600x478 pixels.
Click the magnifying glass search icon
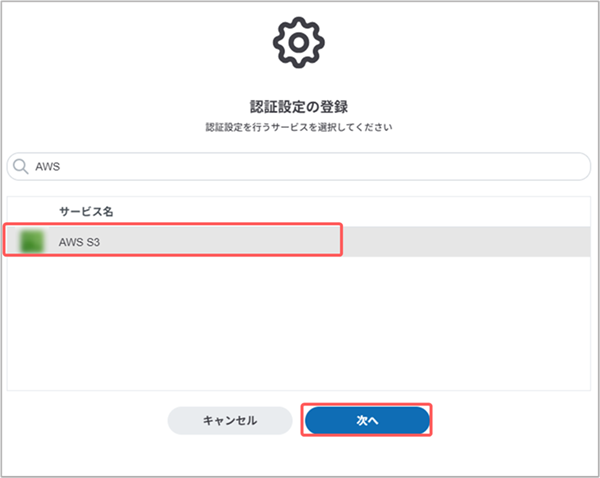point(21,167)
